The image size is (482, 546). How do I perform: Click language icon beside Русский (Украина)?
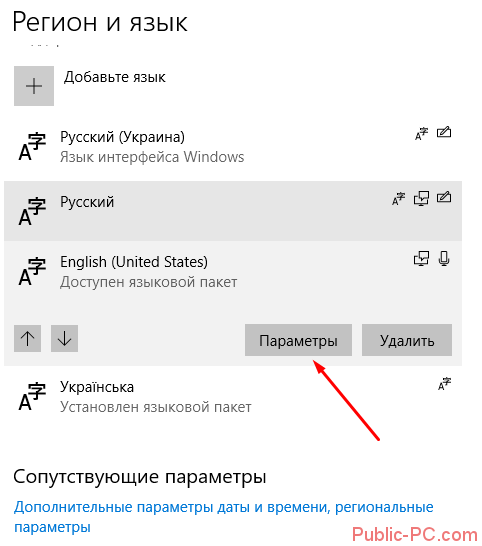[32, 146]
